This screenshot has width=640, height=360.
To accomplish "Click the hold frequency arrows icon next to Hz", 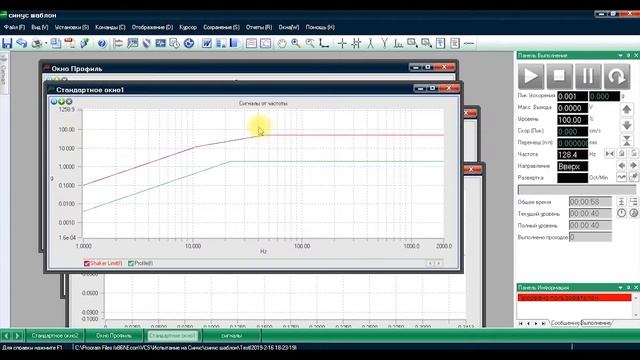I will (x=609, y=154).
